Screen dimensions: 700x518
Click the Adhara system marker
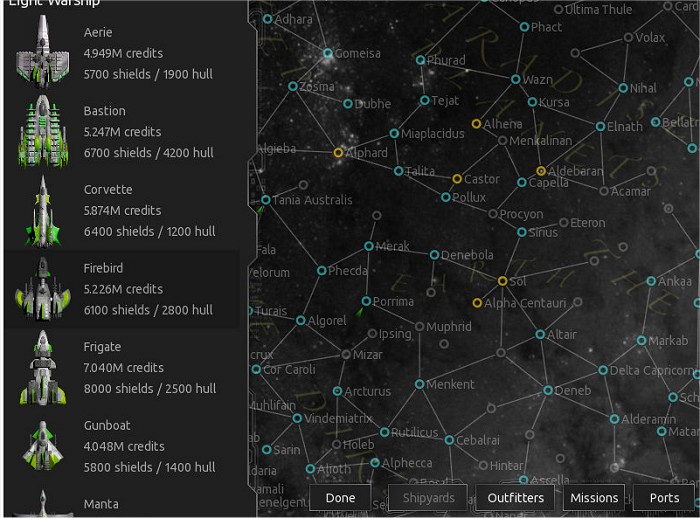(267, 19)
